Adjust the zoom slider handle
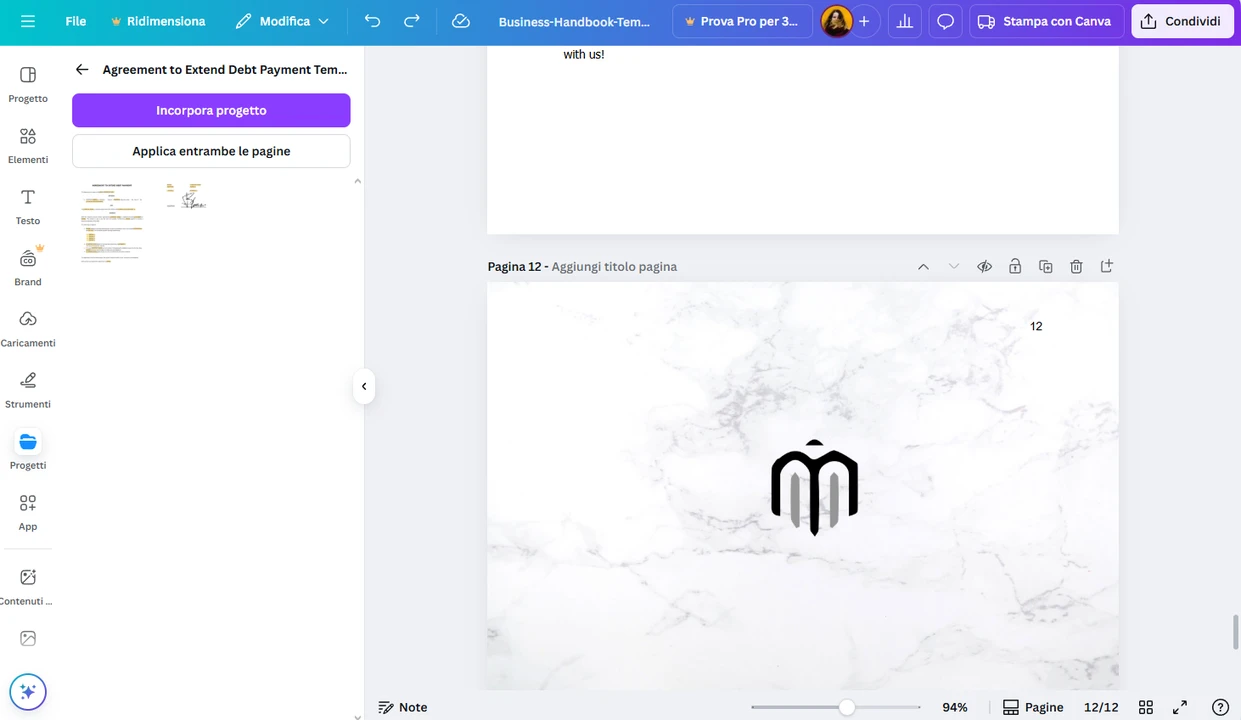Screen dimensions: 1241x720 click(847, 707)
